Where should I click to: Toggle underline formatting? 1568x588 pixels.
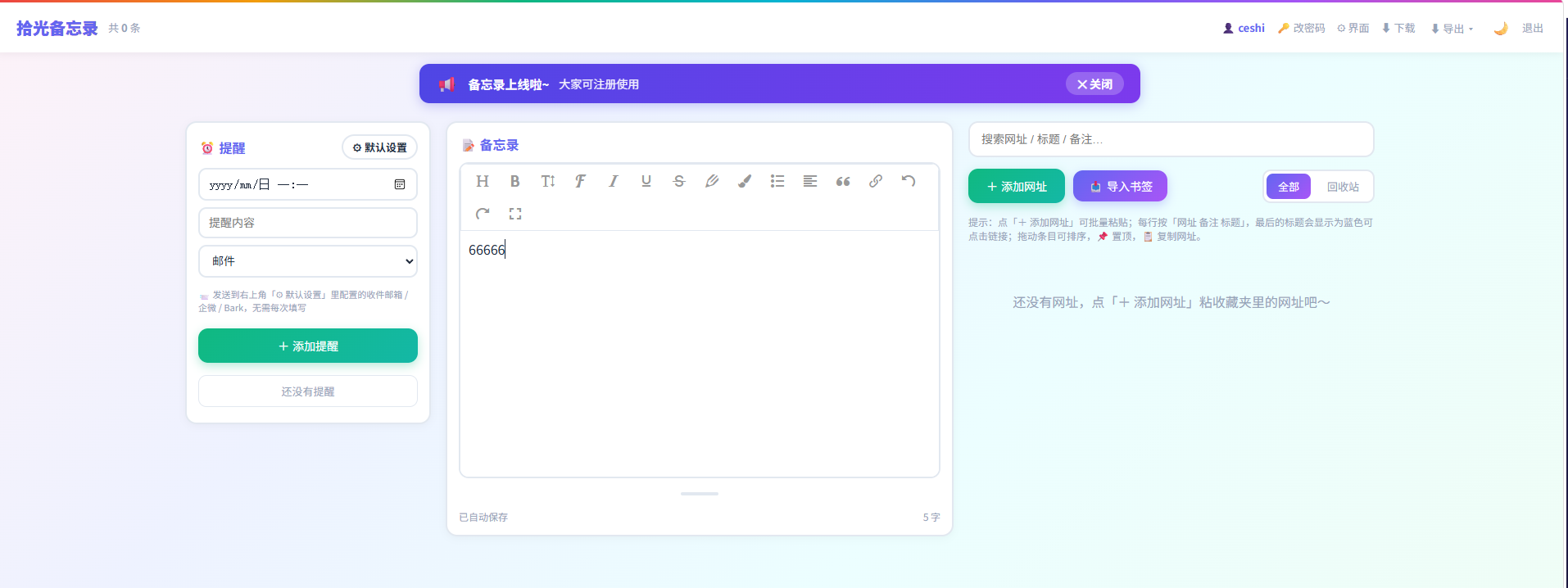click(646, 181)
